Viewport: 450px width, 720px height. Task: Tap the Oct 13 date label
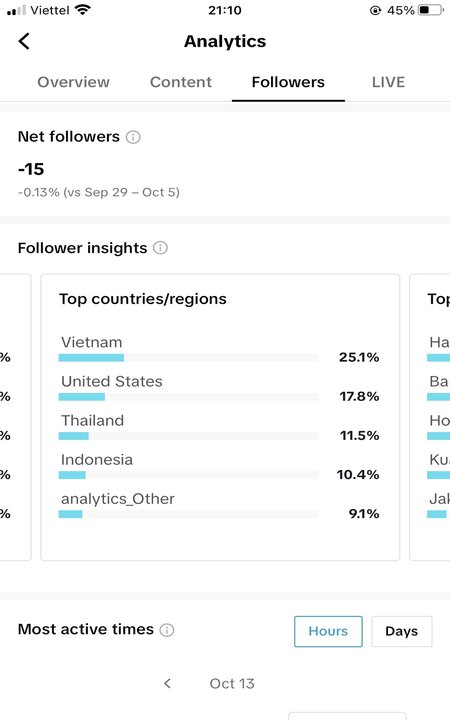point(232,684)
